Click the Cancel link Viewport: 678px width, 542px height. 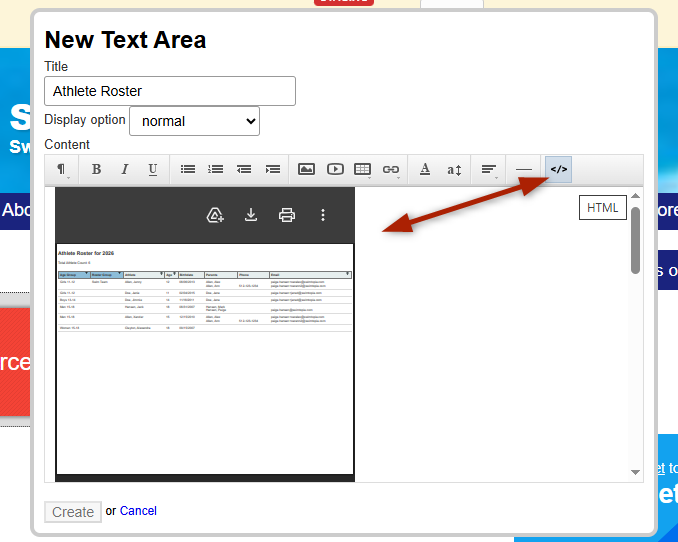[x=138, y=511]
